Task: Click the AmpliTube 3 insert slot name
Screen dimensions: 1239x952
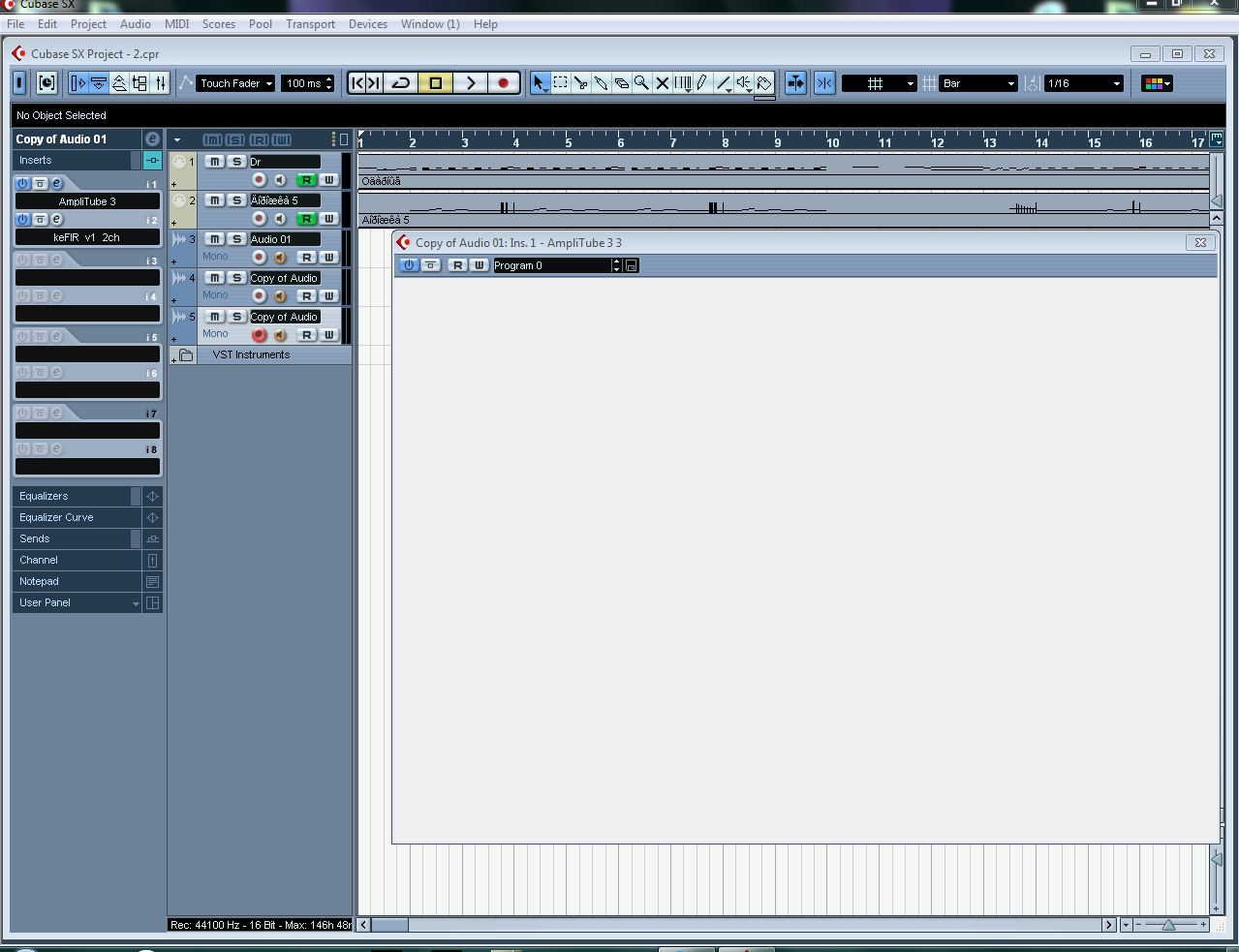Action: pyautogui.click(x=87, y=201)
